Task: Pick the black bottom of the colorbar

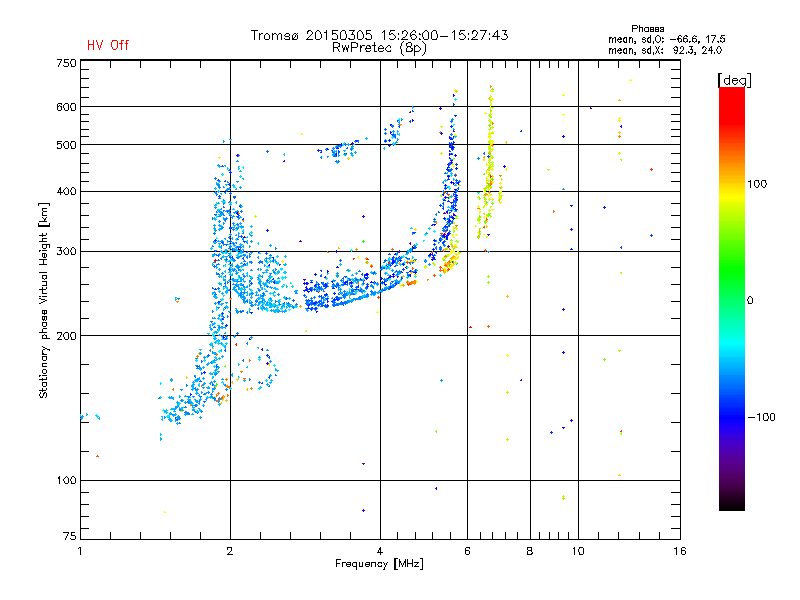Action: pyautogui.click(x=732, y=503)
